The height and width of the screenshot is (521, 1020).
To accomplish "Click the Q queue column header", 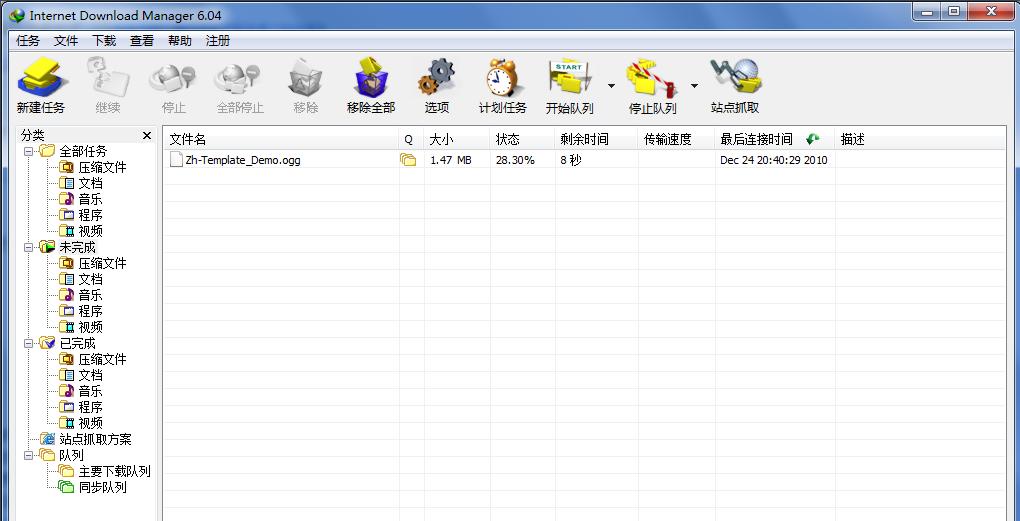I will [408, 140].
